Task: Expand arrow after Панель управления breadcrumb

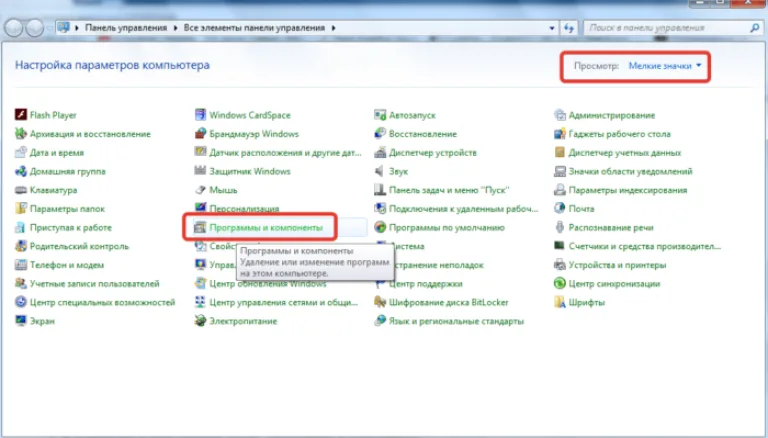Action: click(175, 28)
